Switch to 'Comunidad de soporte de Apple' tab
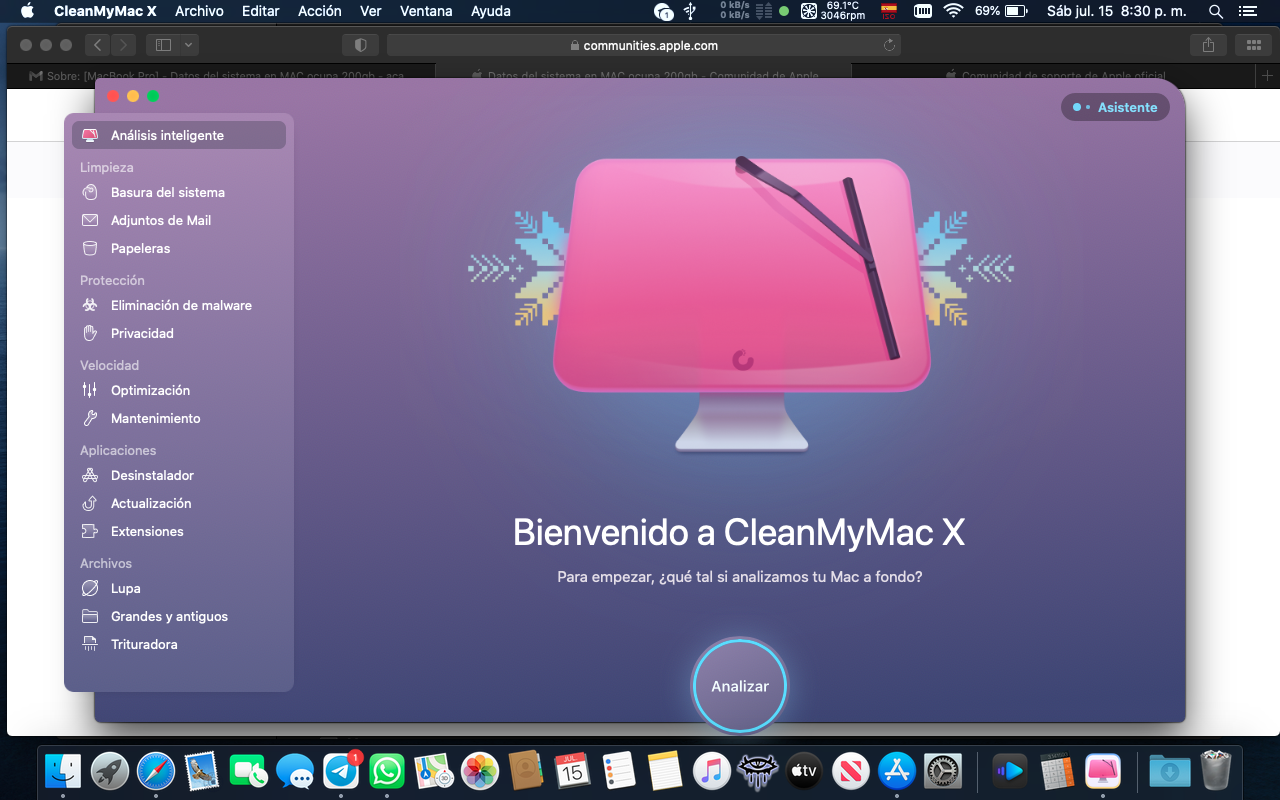1280x800 pixels. 1056,75
